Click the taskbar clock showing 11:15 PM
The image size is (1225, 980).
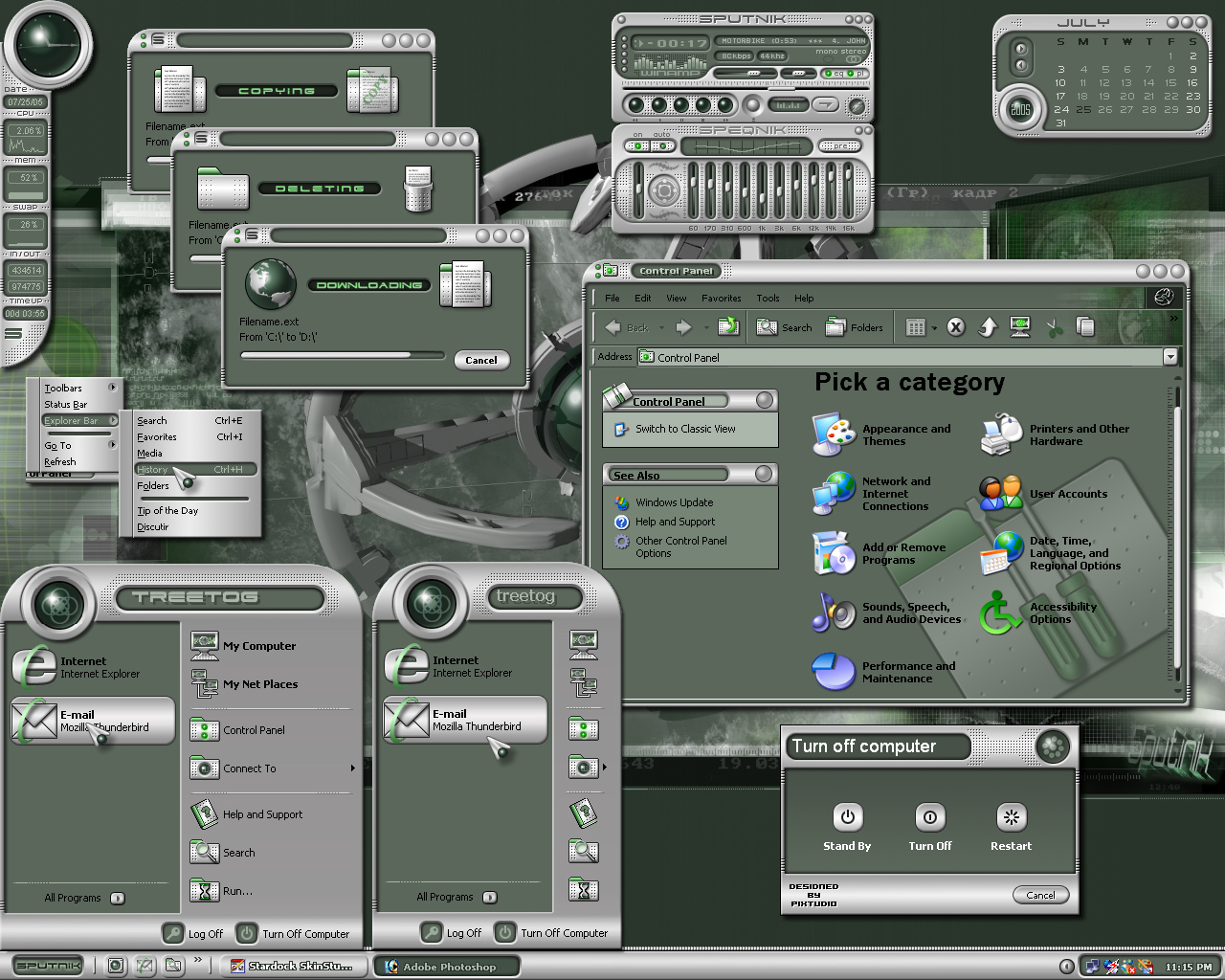point(1188,967)
